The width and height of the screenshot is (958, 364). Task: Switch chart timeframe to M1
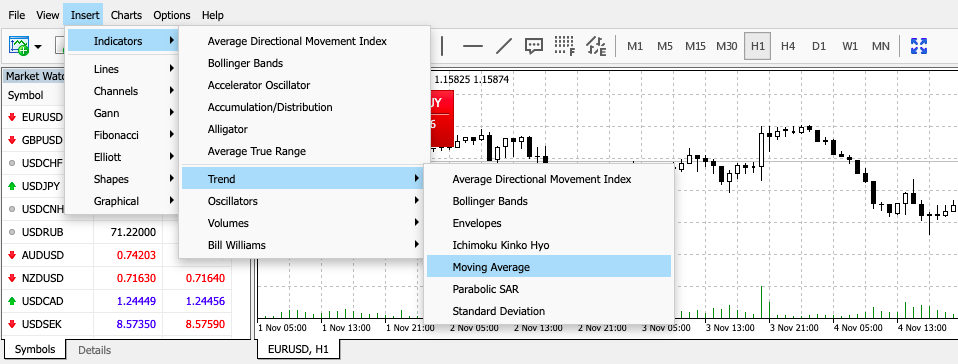635,46
